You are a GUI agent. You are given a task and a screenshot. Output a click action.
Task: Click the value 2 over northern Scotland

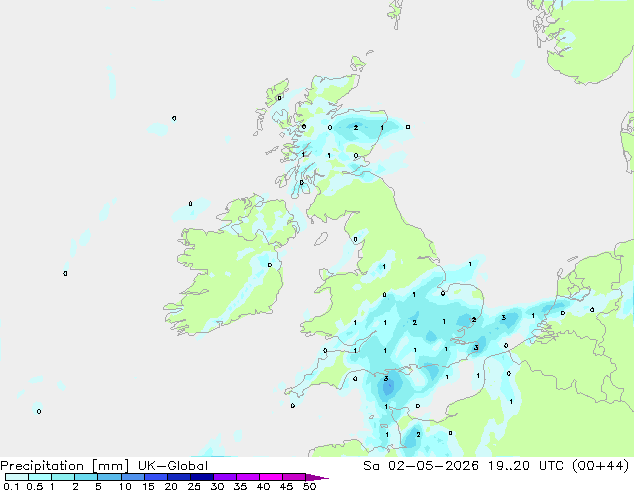click(x=355, y=127)
